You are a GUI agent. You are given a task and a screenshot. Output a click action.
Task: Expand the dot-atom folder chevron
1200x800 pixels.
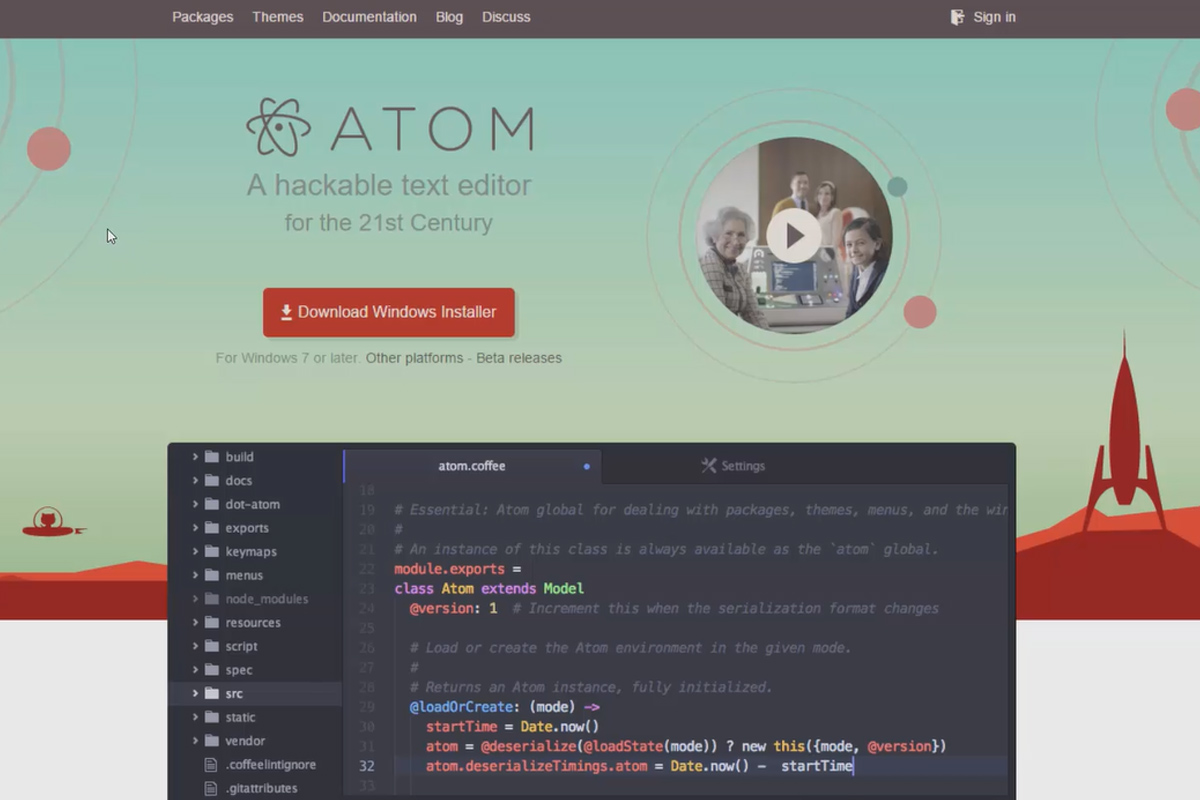coord(195,504)
